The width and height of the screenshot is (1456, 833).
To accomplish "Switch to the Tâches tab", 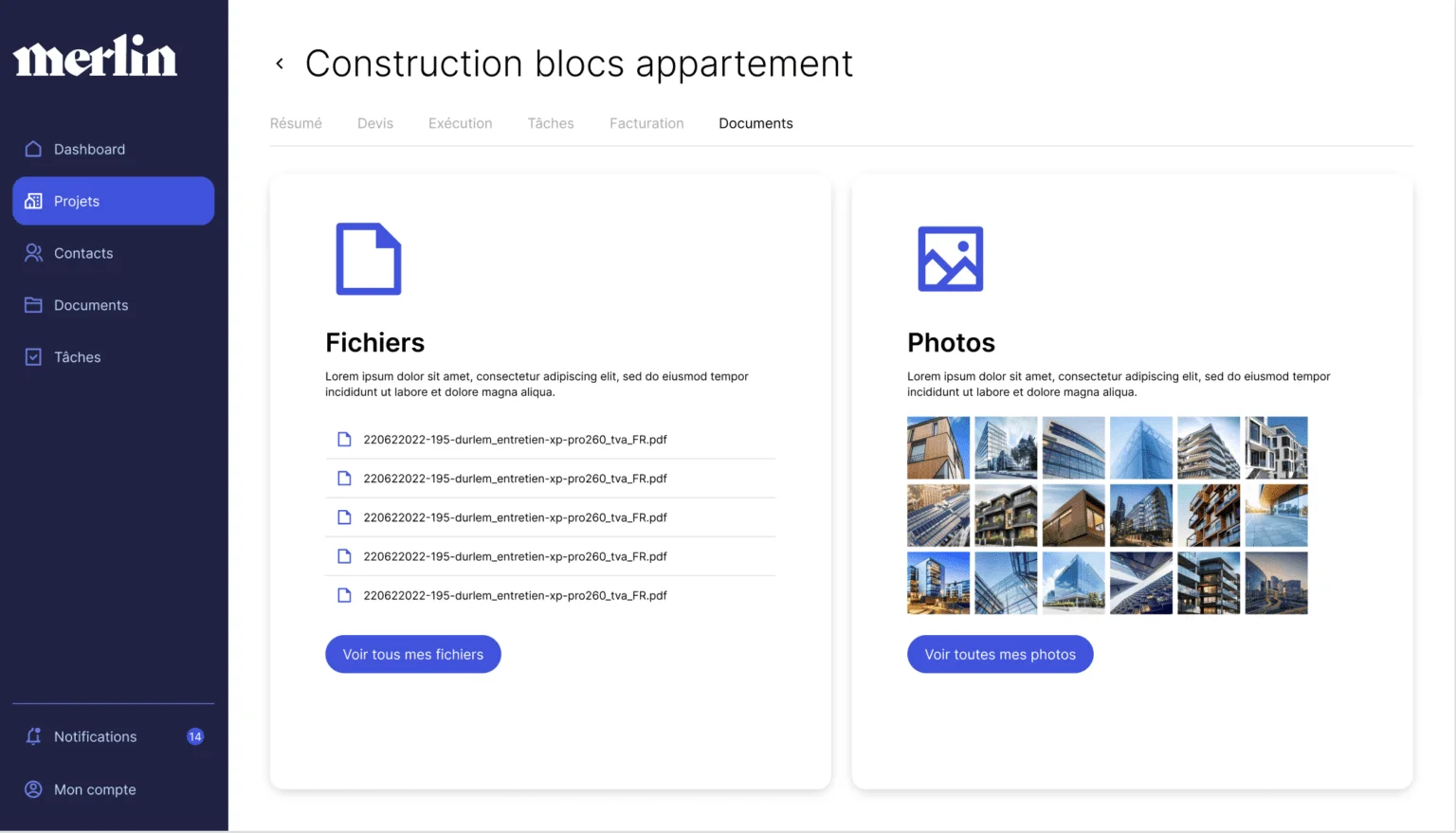I will pos(551,123).
